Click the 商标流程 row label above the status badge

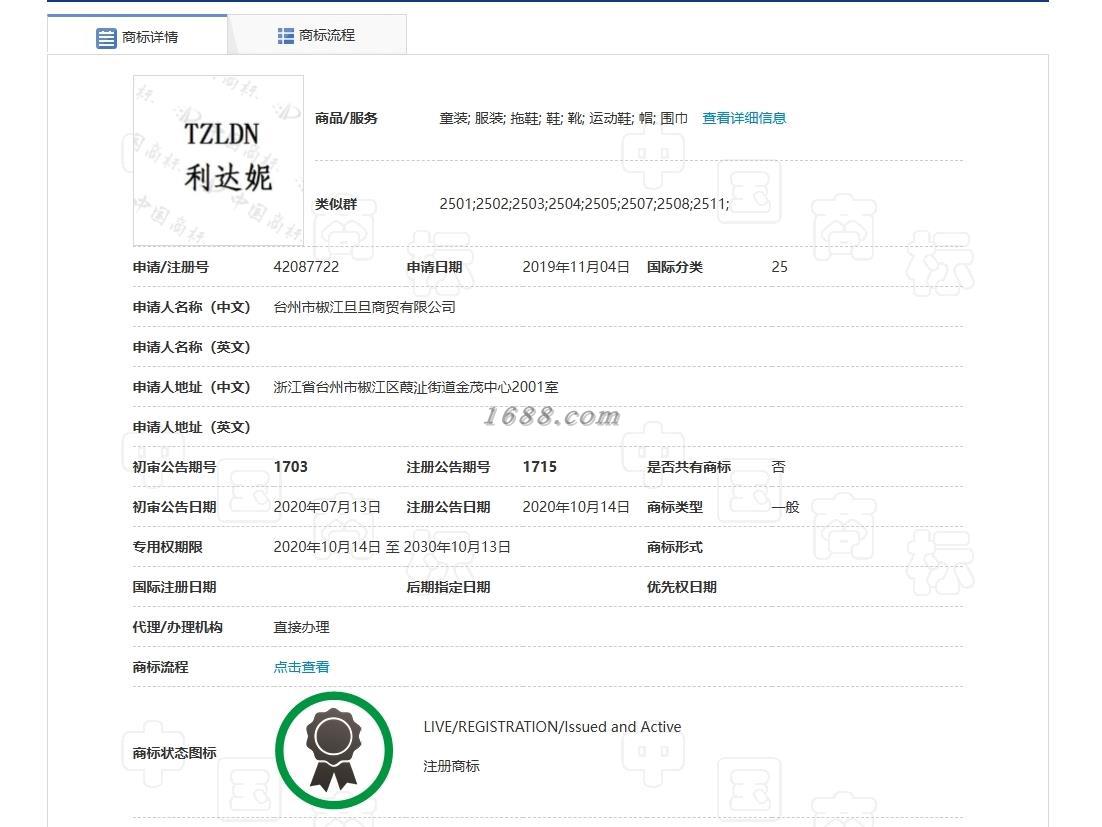pyautogui.click(x=160, y=667)
